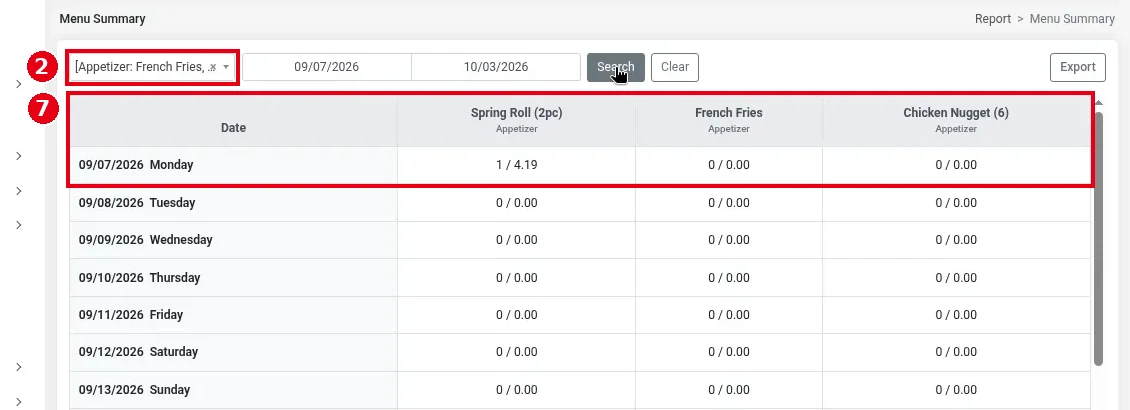The height and width of the screenshot is (410, 1130).
Task: Click the start date field 09/07/2026
Action: click(326, 67)
